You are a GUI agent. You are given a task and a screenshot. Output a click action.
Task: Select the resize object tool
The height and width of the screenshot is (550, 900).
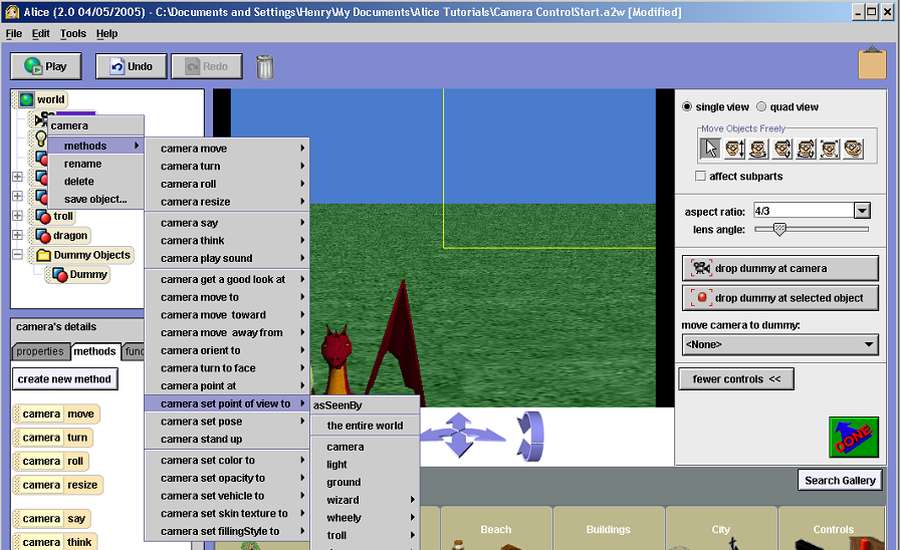click(x=829, y=149)
